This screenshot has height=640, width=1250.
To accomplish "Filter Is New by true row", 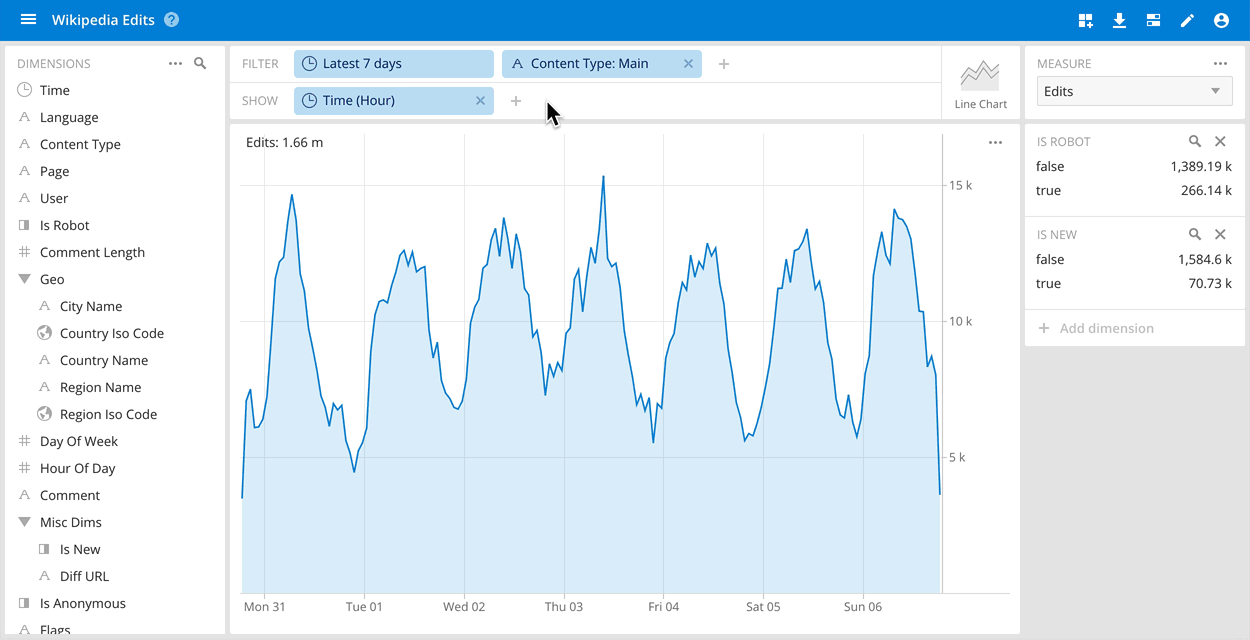I will point(1134,283).
